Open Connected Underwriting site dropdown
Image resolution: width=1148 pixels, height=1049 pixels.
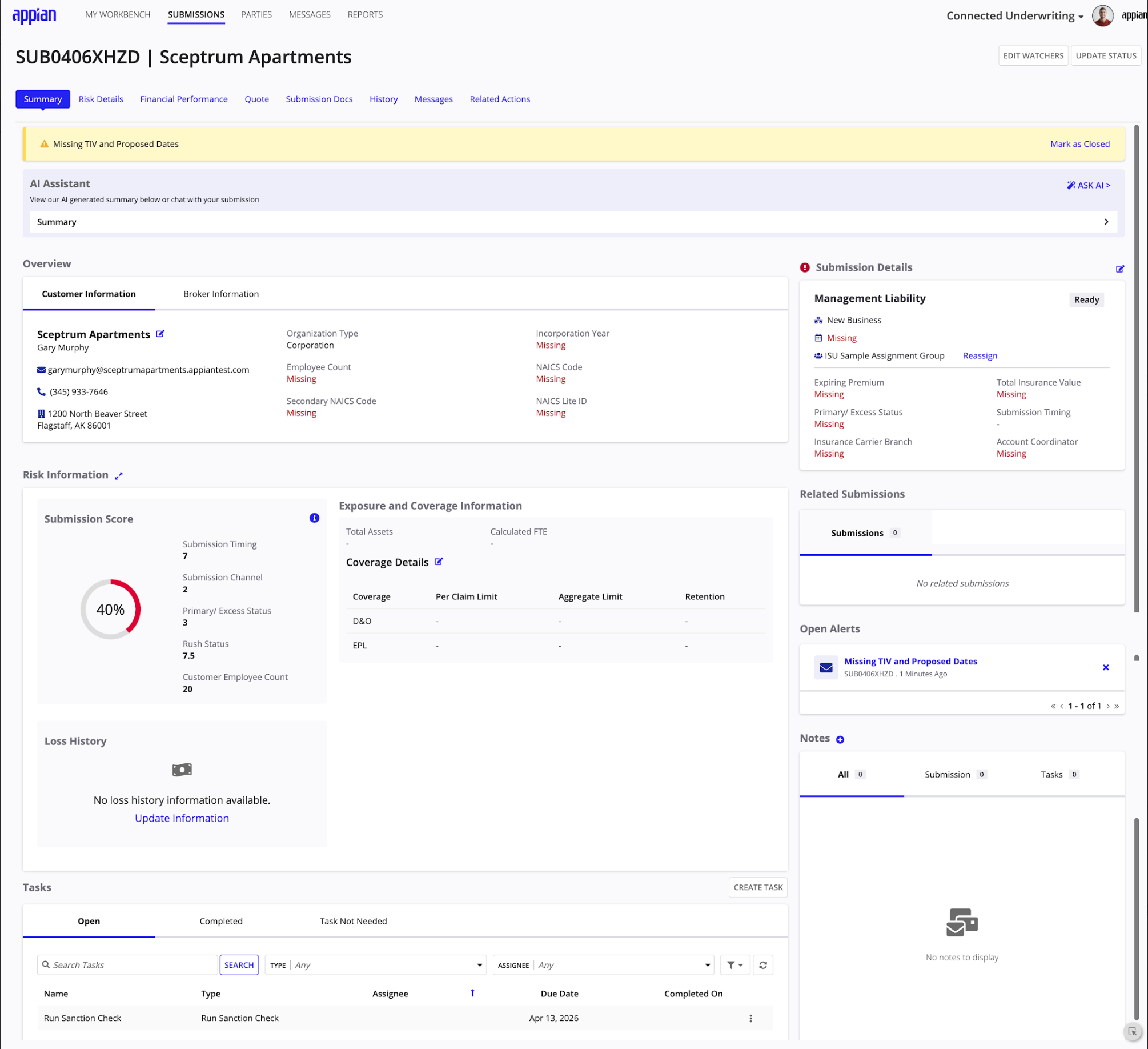point(1014,16)
